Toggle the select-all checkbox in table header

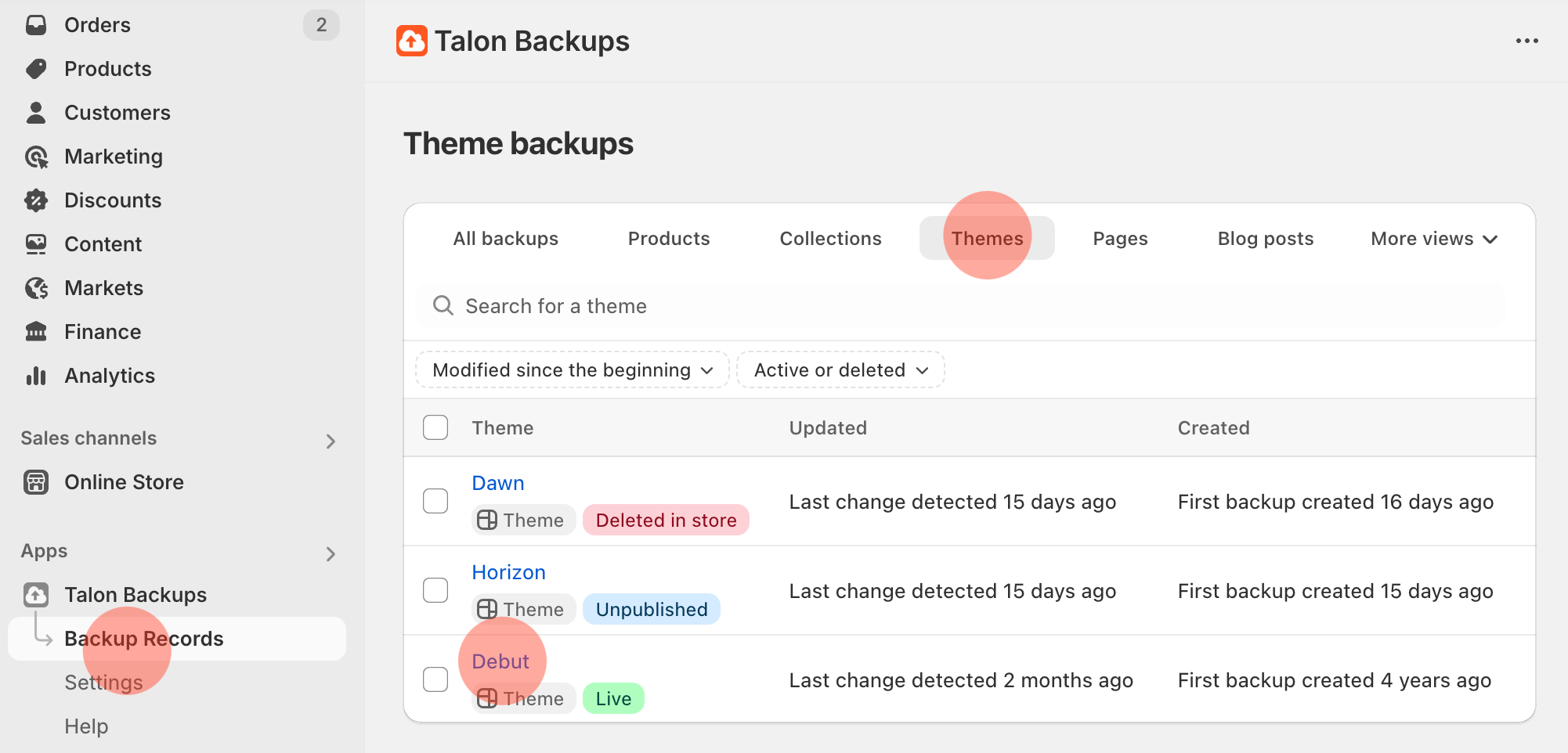[x=435, y=427]
